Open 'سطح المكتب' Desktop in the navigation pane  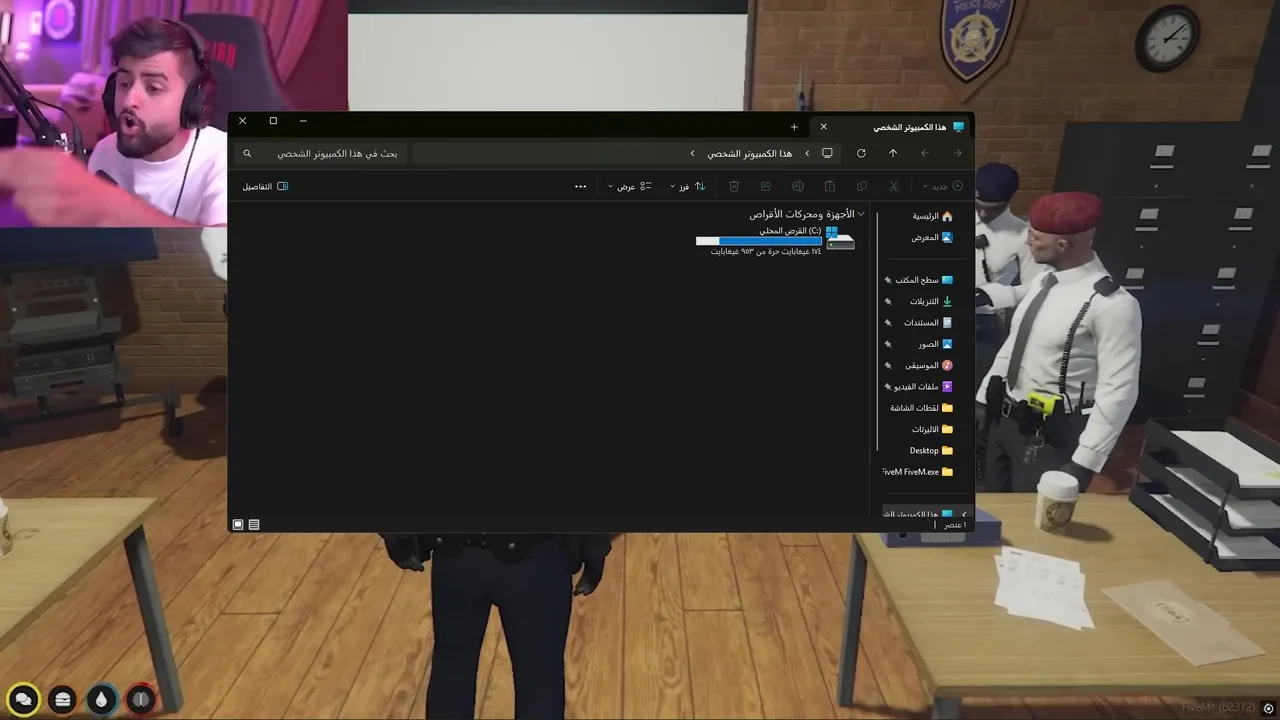coord(925,280)
